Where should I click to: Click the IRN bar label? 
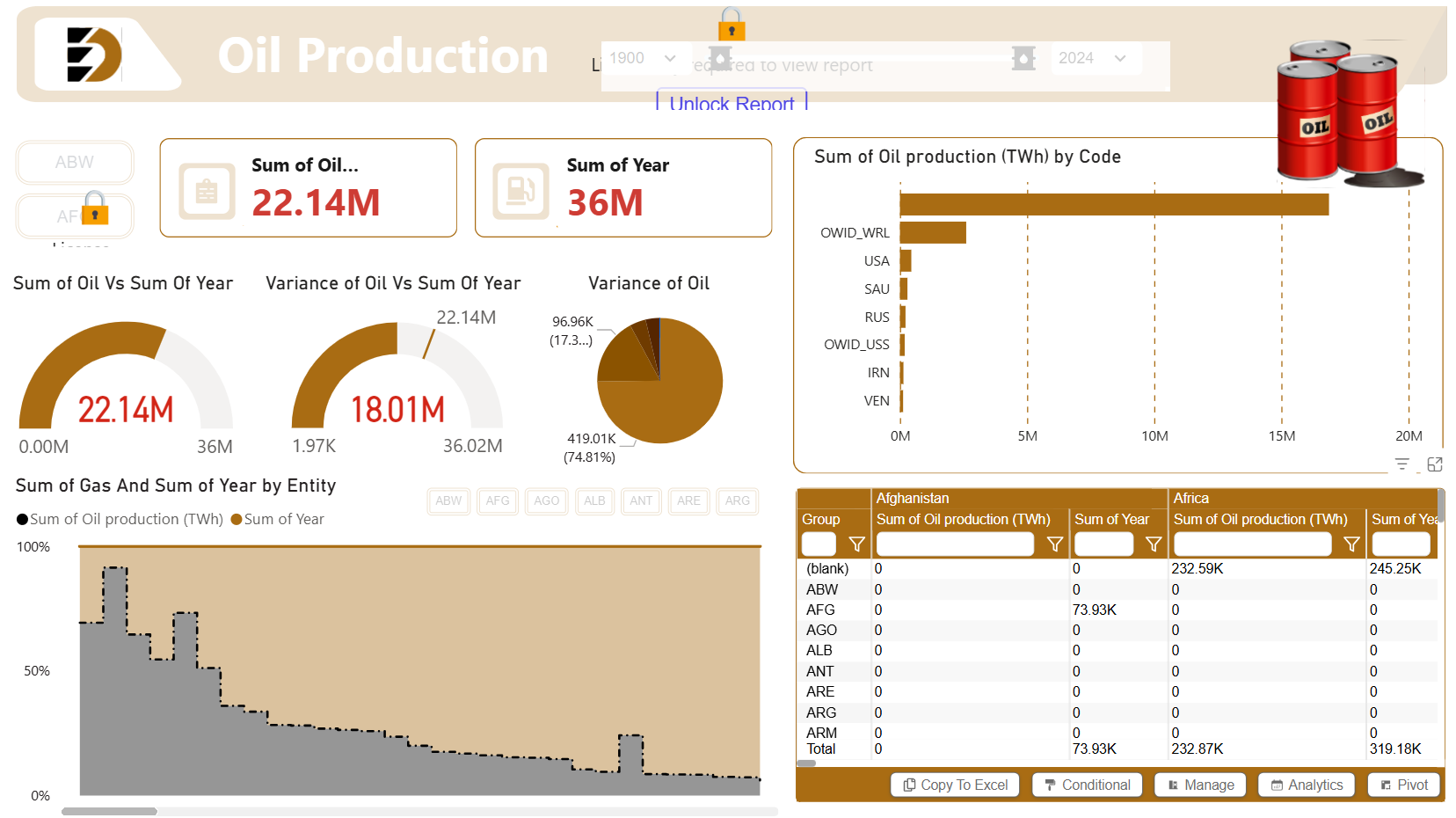click(878, 373)
